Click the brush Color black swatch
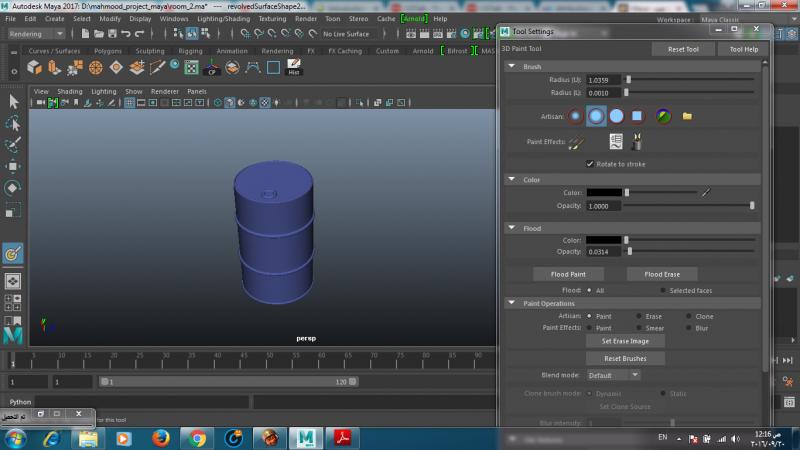Image resolution: width=800 pixels, height=450 pixels. [x=604, y=192]
